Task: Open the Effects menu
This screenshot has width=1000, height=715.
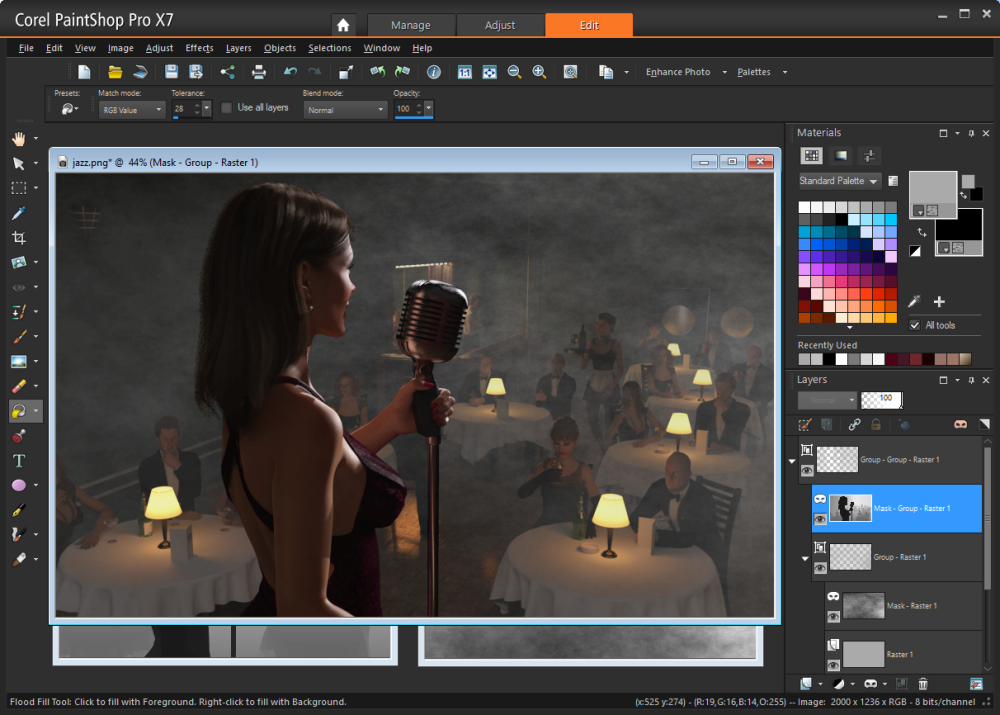Action: click(x=199, y=48)
